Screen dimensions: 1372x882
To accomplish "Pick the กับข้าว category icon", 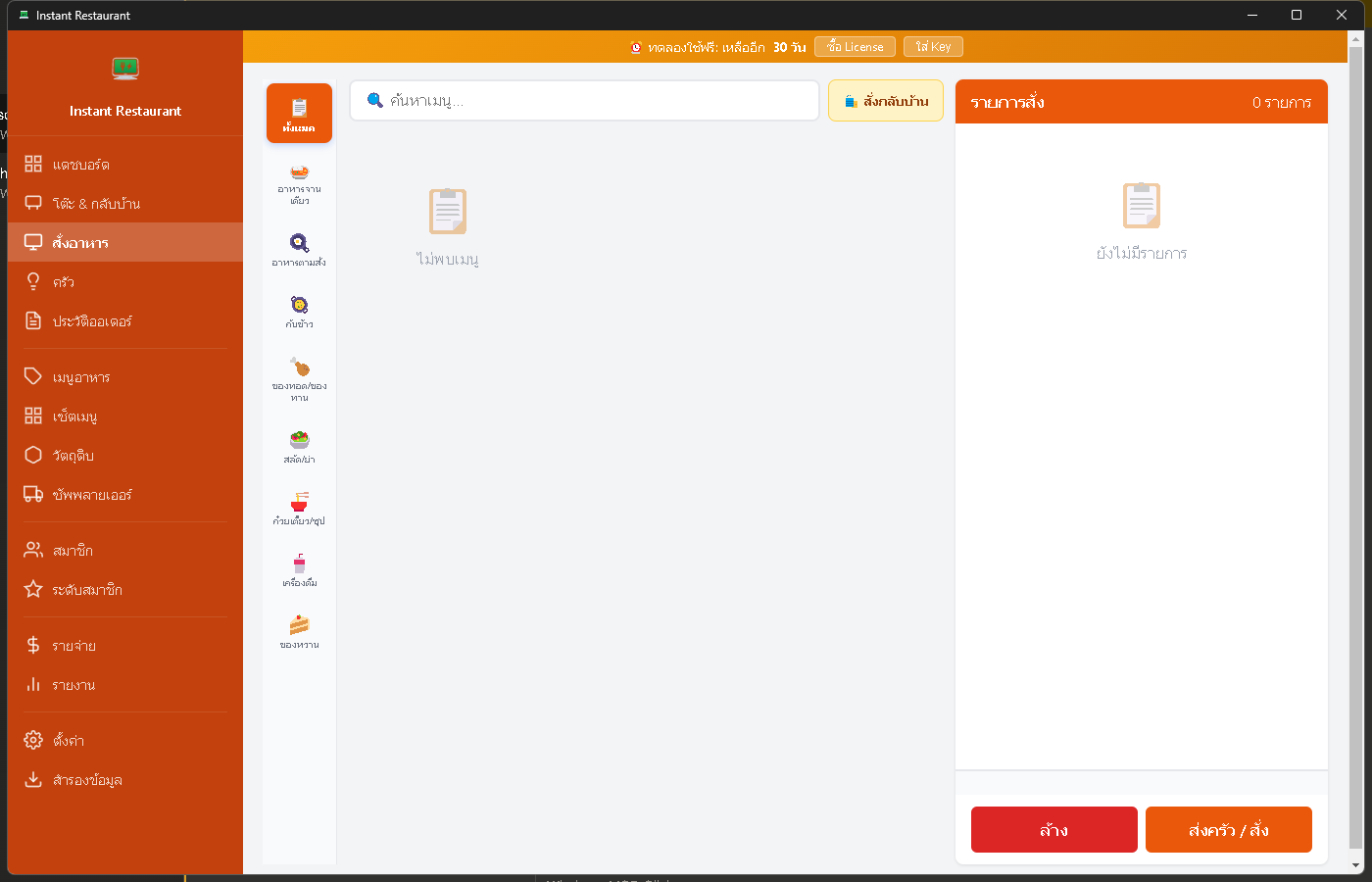I will coord(299,311).
